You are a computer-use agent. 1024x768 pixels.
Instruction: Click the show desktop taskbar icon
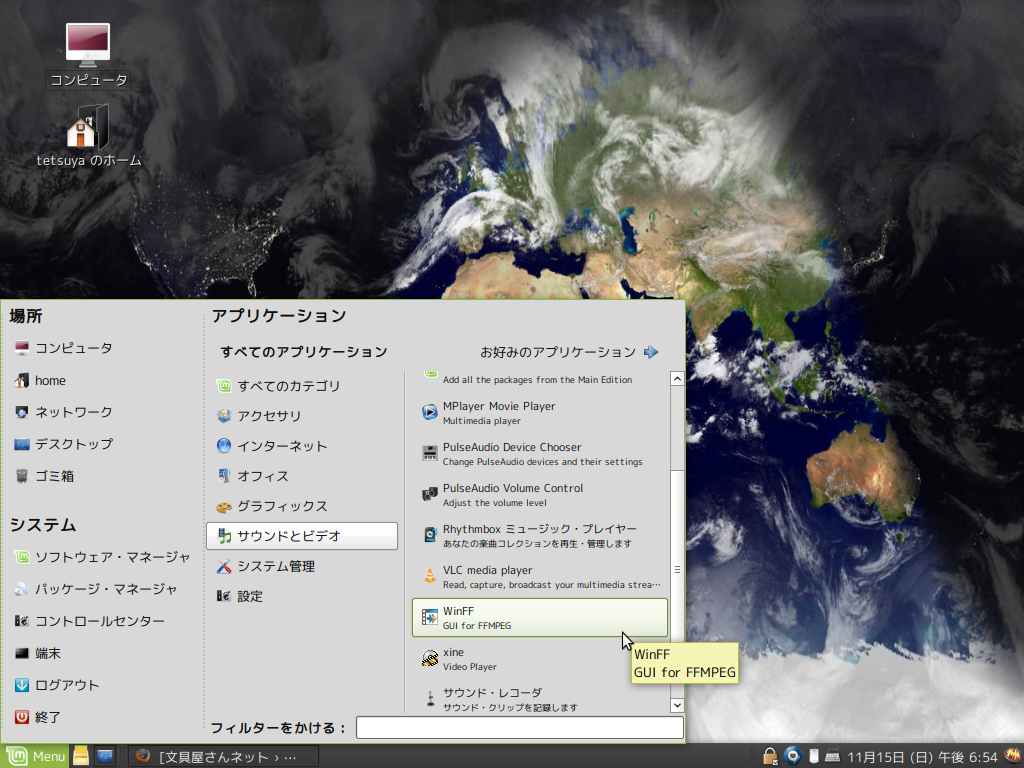104,756
